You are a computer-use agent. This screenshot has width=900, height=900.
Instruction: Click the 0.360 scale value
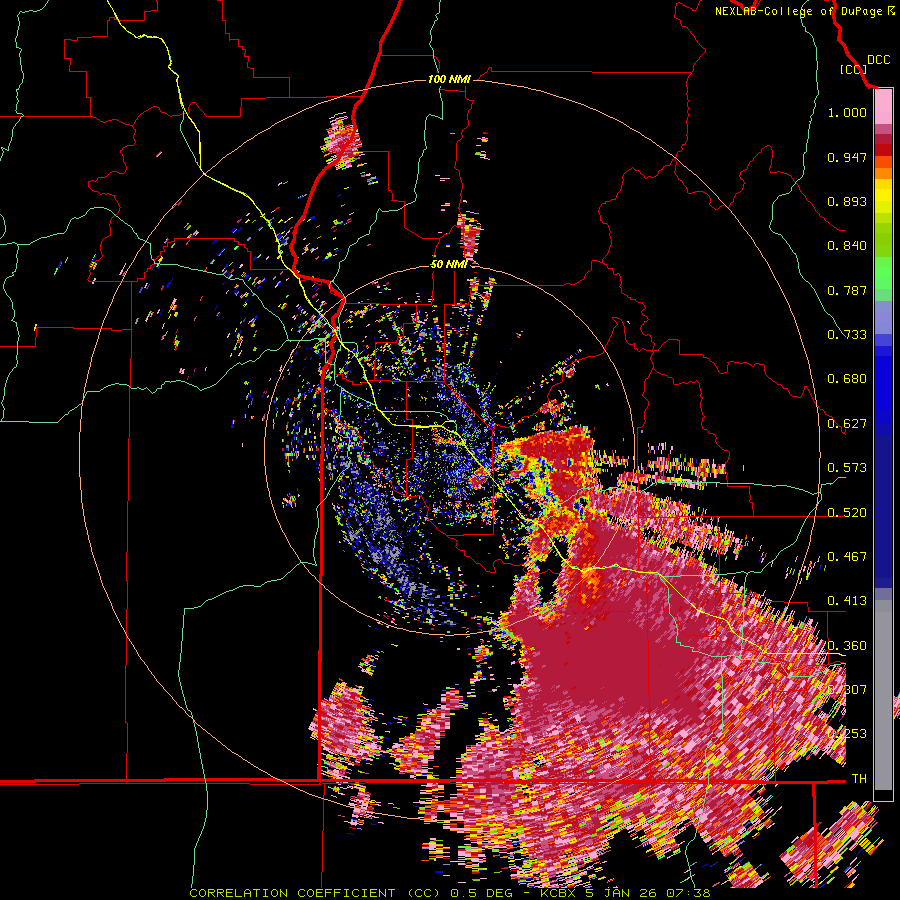[x=847, y=646]
